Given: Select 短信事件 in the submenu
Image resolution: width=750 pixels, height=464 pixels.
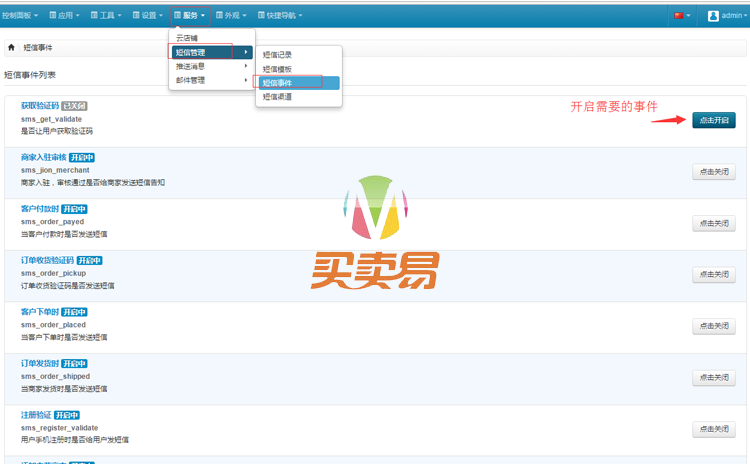Looking at the screenshot, I should pos(298,83).
